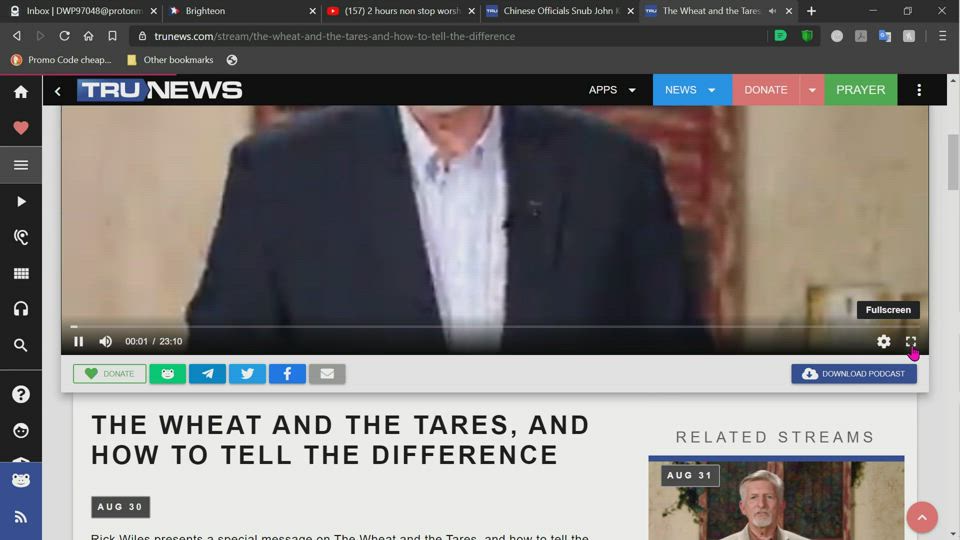This screenshot has height=540, width=960.
Task: Open the arrow dropdown beside DONATE
Action: tap(812, 90)
